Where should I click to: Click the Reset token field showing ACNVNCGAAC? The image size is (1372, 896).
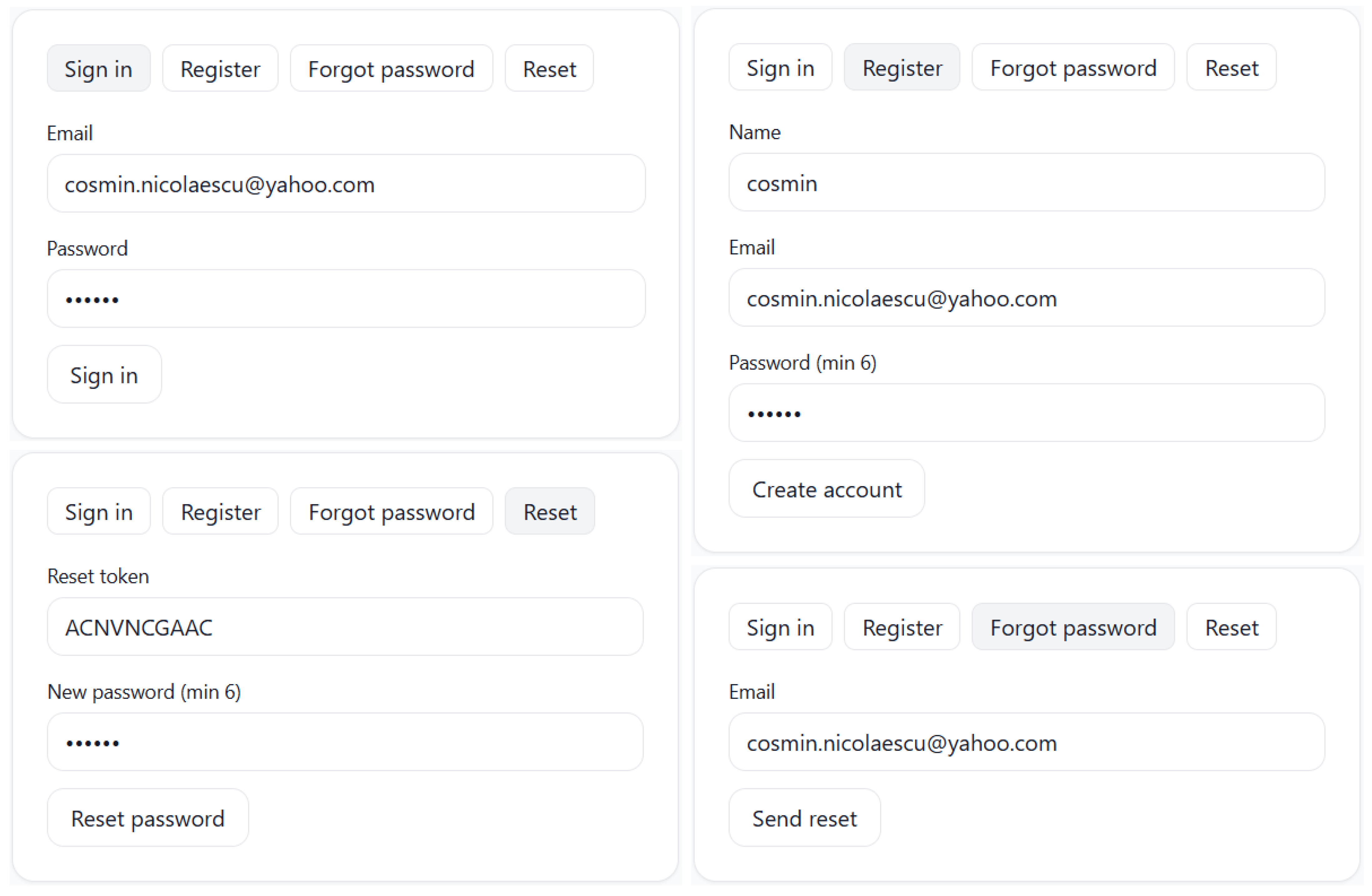pos(345,627)
